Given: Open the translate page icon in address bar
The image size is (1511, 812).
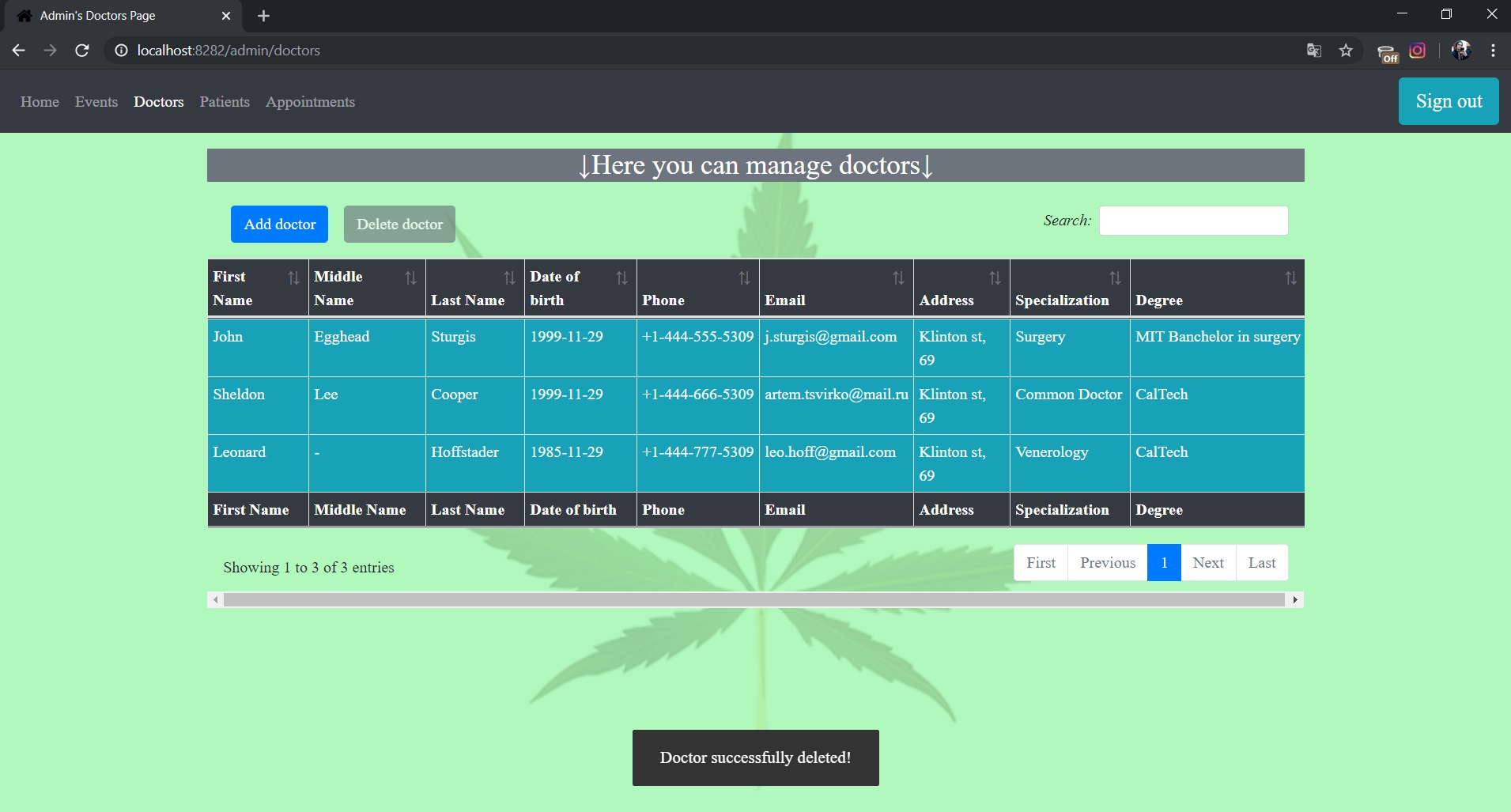Looking at the screenshot, I should [1314, 51].
